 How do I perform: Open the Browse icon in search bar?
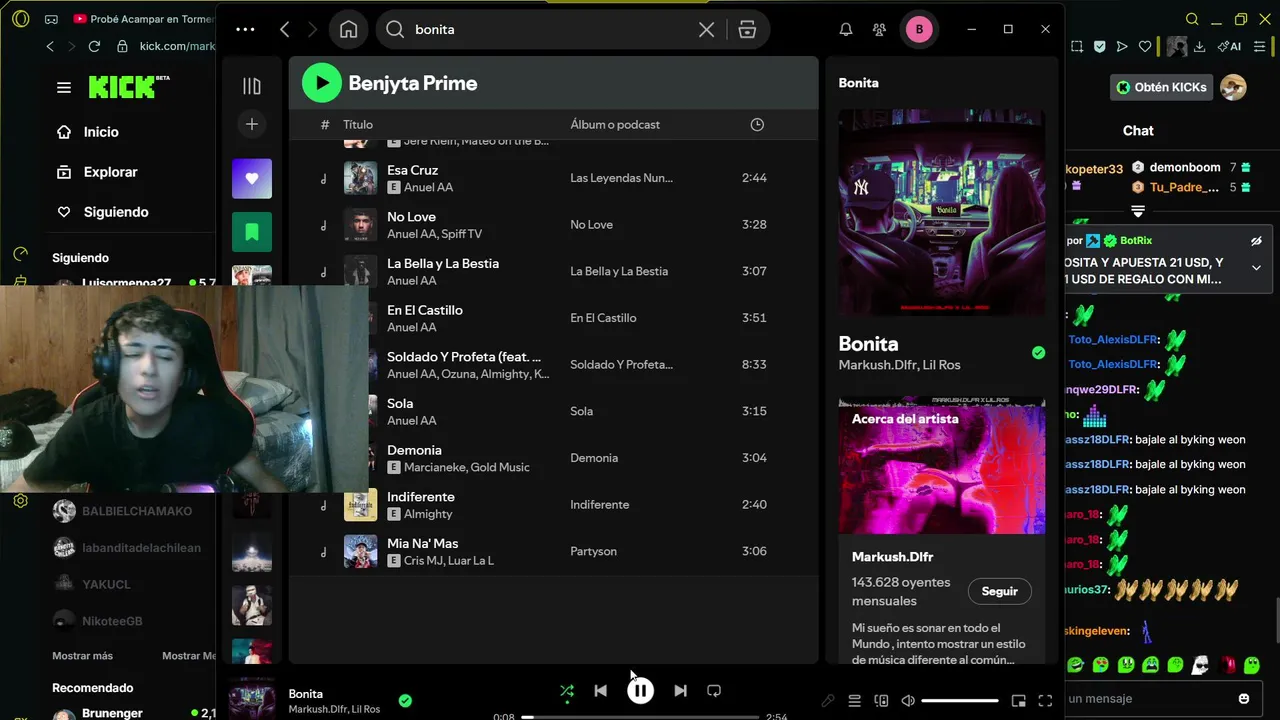pos(747,29)
